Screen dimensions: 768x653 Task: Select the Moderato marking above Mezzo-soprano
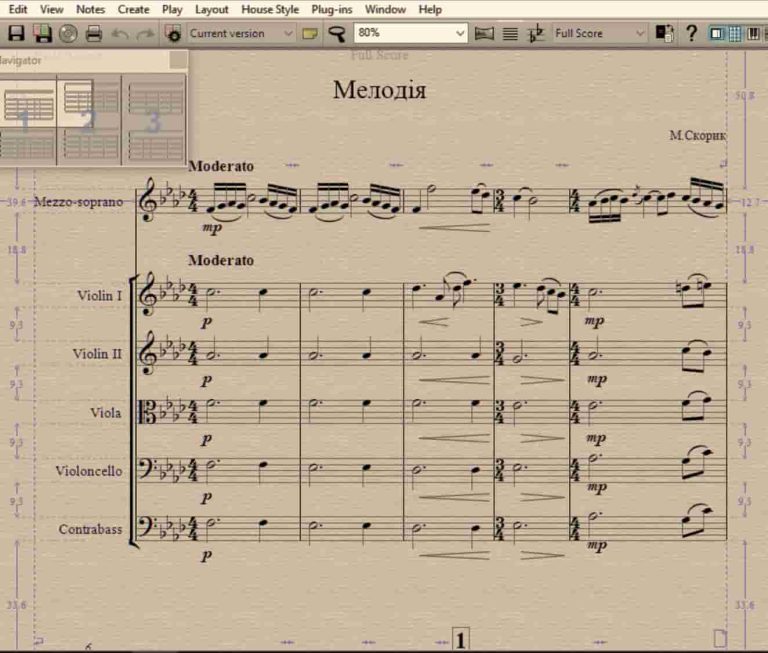221,166
